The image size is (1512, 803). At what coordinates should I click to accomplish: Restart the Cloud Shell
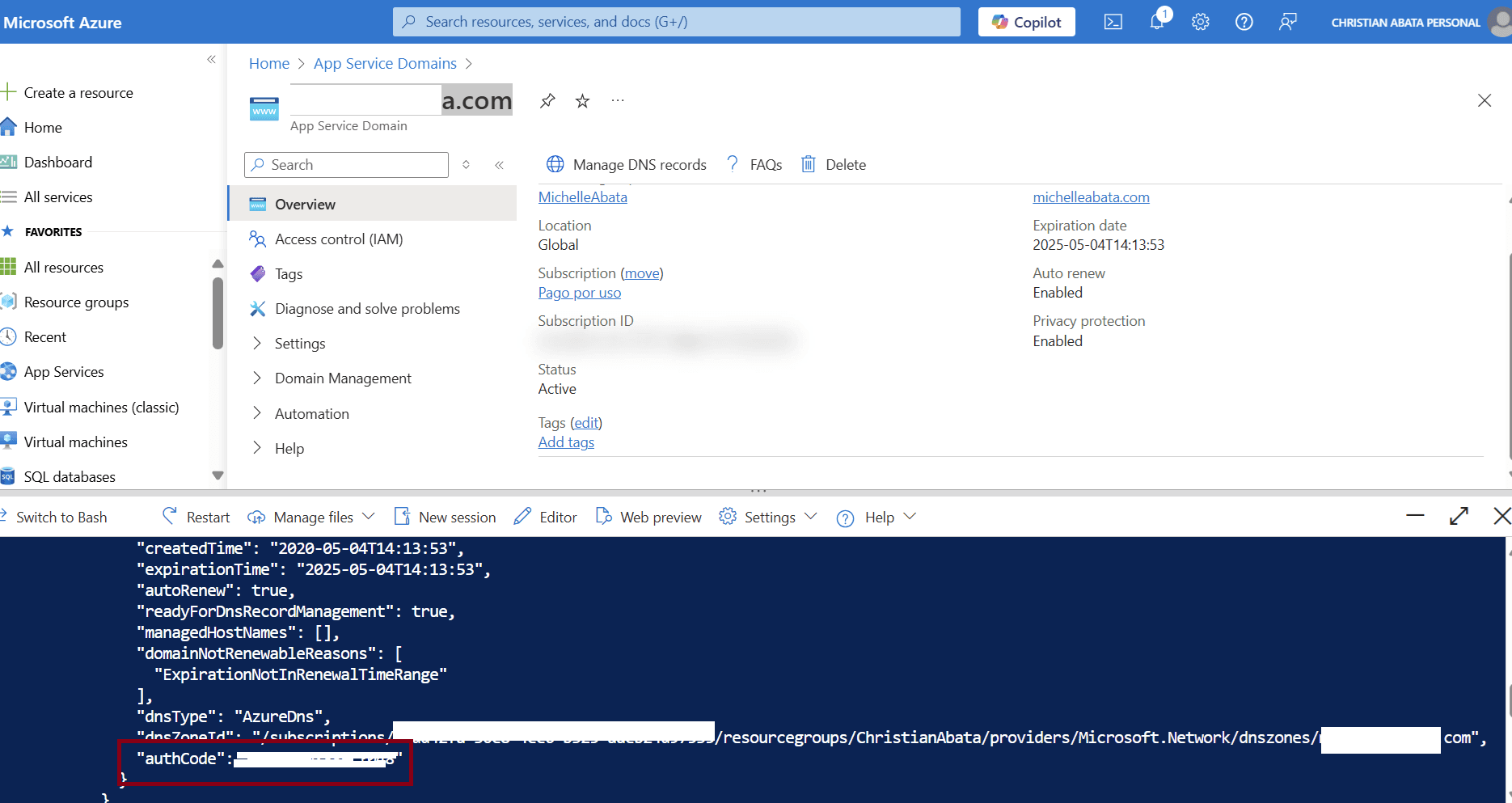coord(196,518)
